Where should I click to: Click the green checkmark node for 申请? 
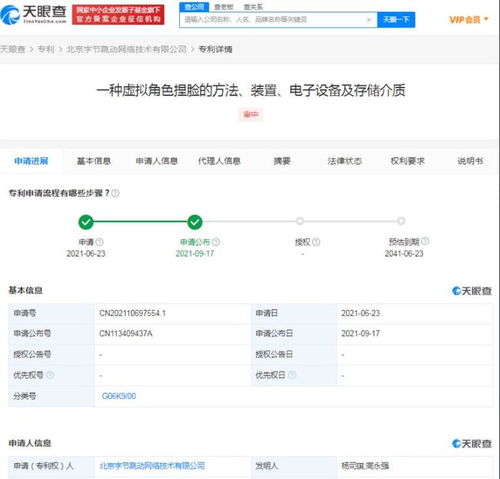[x=86, y=222]
